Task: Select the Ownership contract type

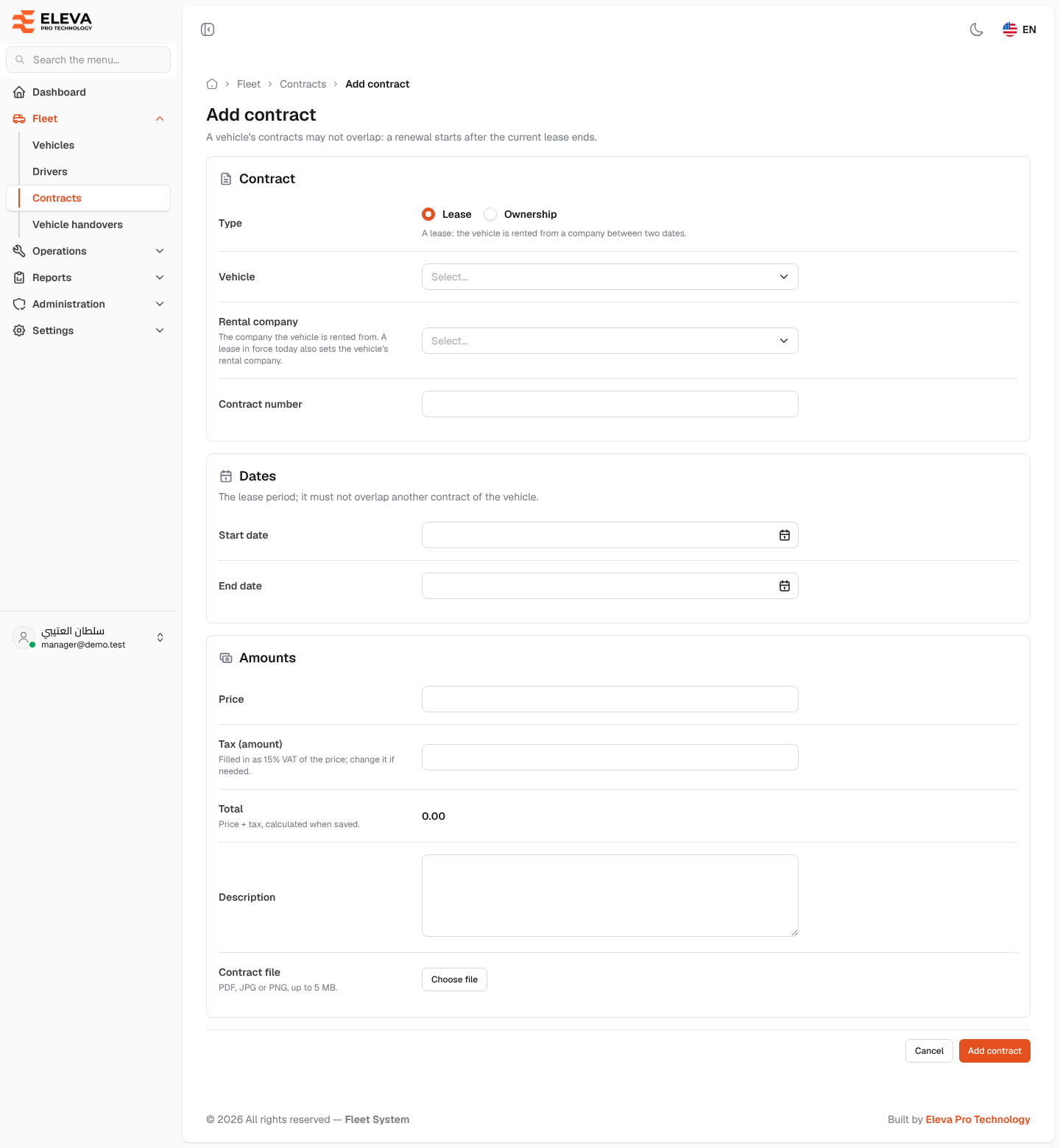Action: pos(490,214)
